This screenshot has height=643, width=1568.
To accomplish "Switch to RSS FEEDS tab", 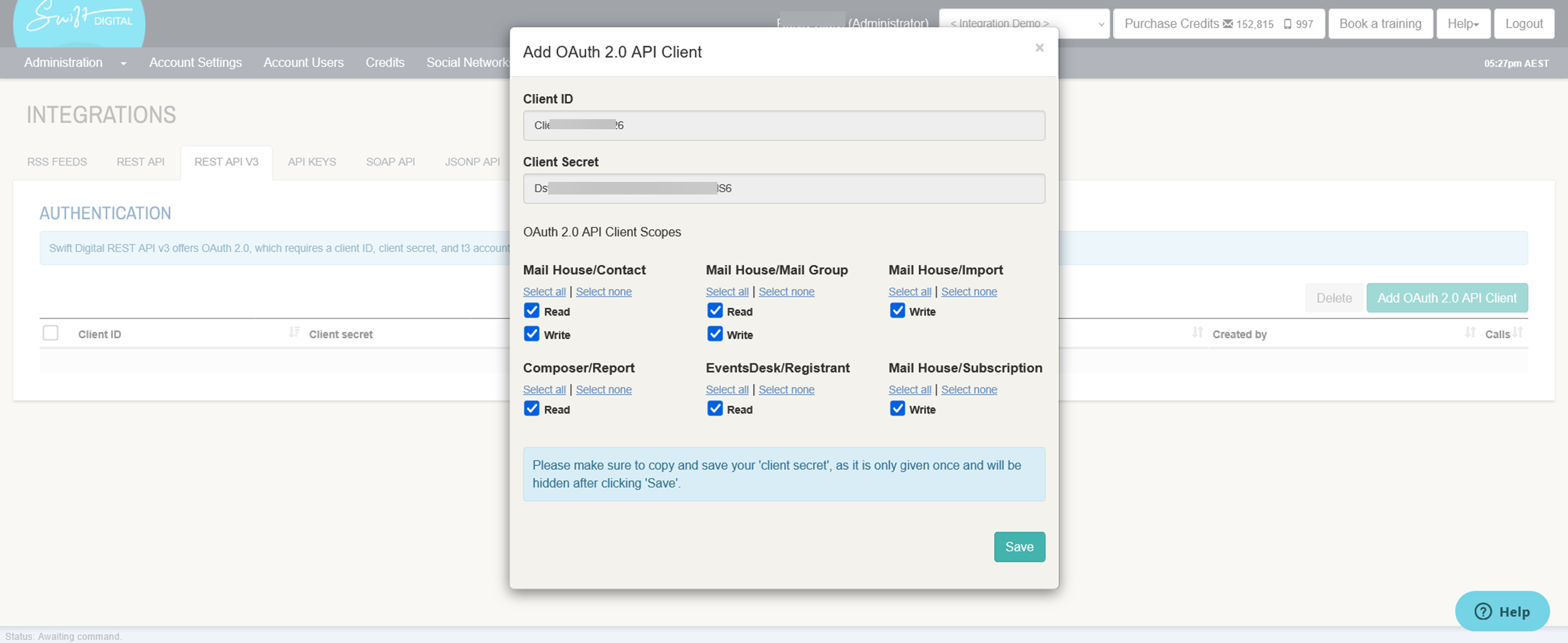I will tap(57, 162).
